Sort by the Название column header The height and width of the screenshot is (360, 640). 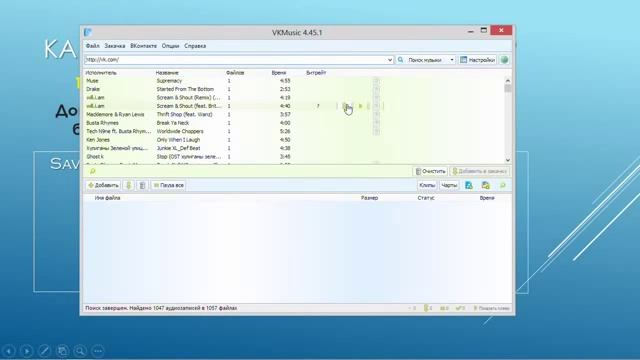pos(167,73)
